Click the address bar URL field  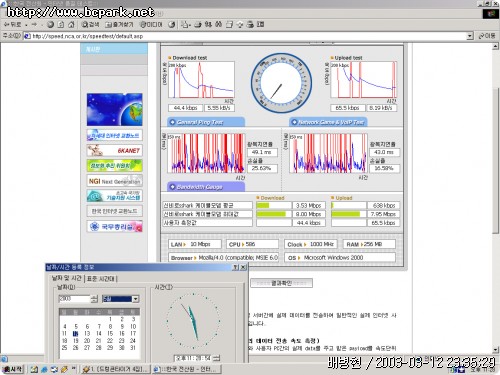coord(248,36)
